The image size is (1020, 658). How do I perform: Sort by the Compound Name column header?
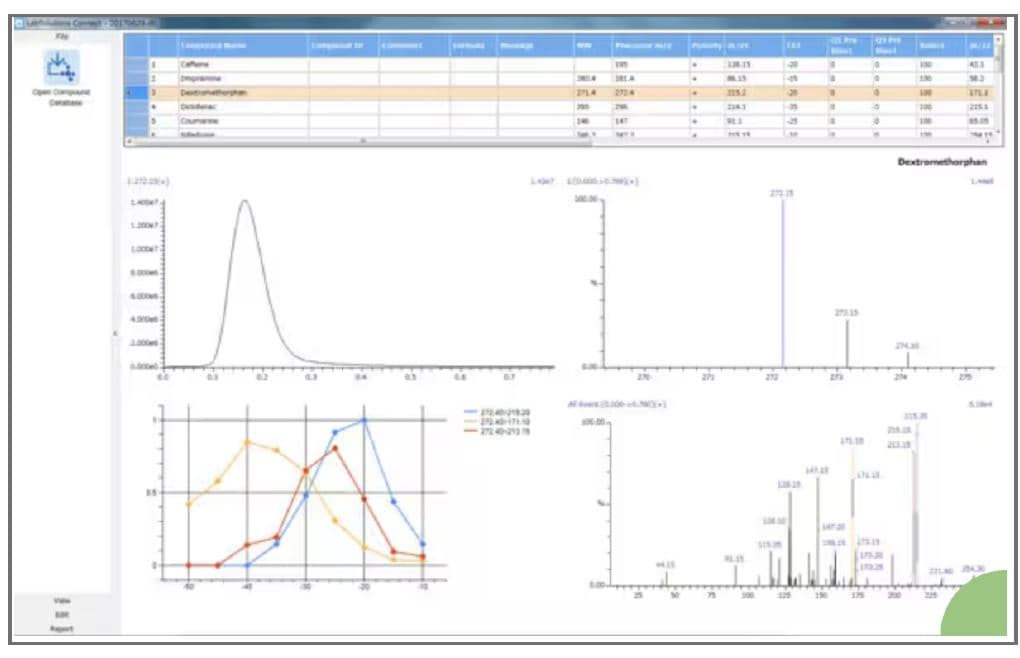(243, 46)
